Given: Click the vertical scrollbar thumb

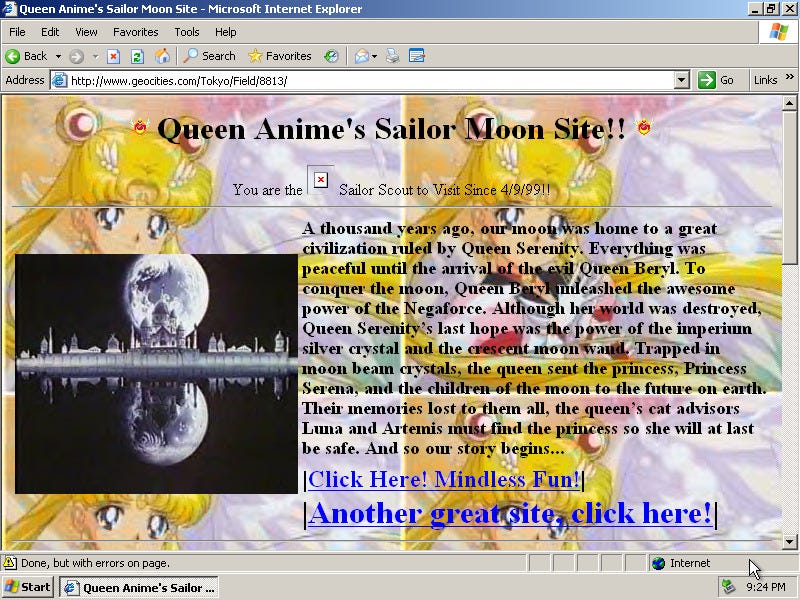Looking at the screenshot, I should 789,188.
